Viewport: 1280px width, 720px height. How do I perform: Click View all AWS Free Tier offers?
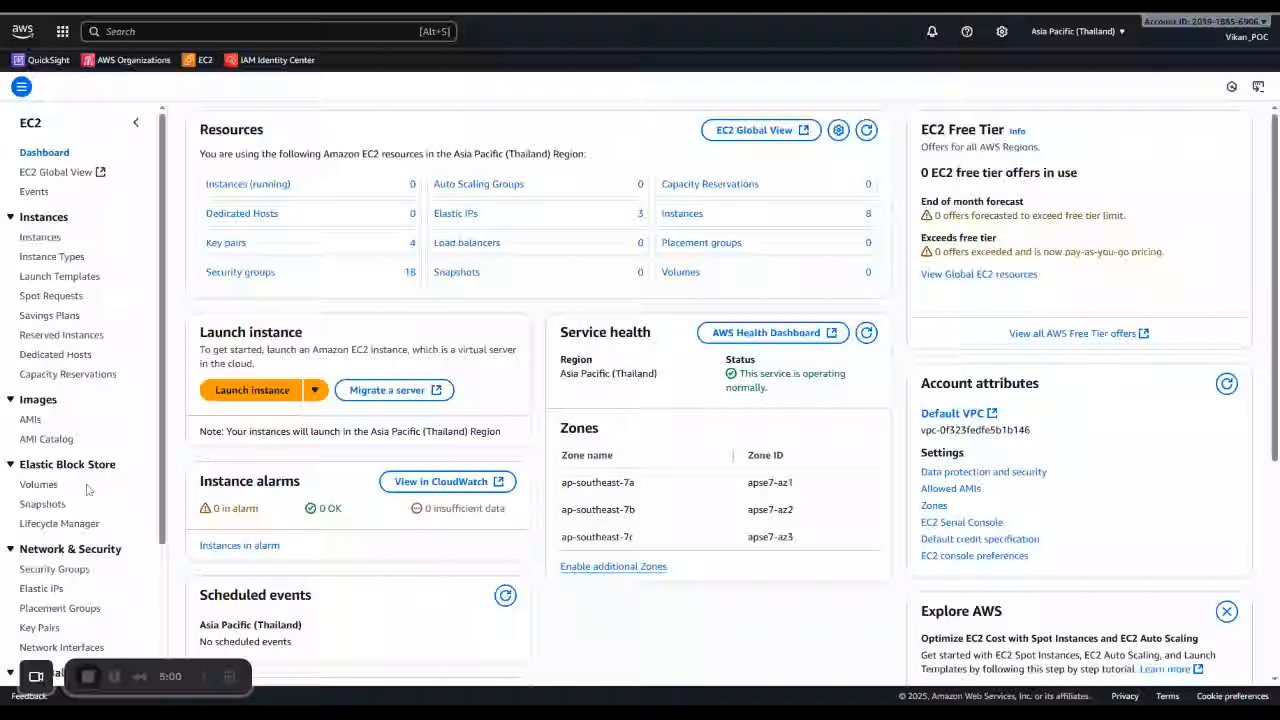point(1079,333)
